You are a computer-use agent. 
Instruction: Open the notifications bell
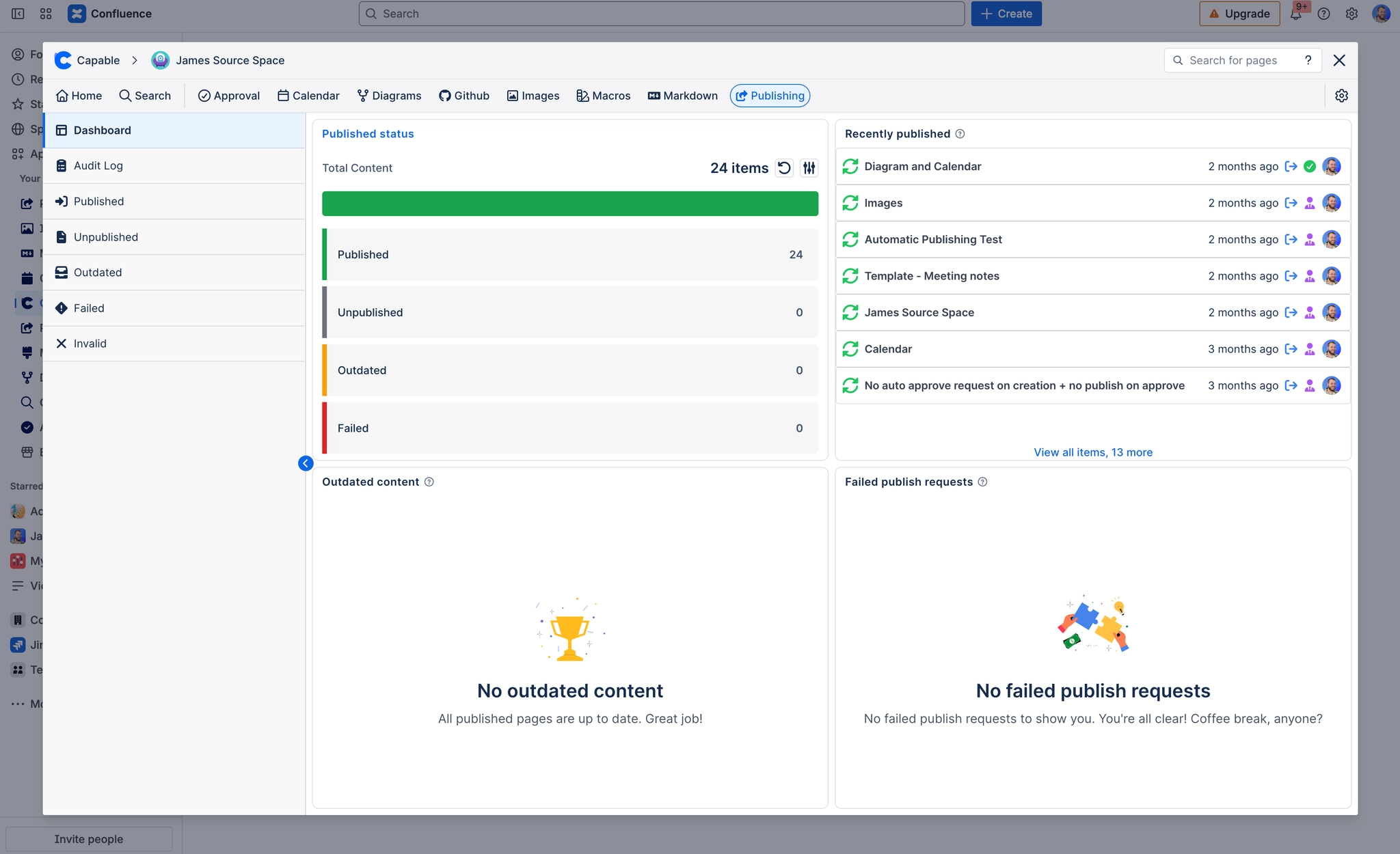coord(1297,14)
